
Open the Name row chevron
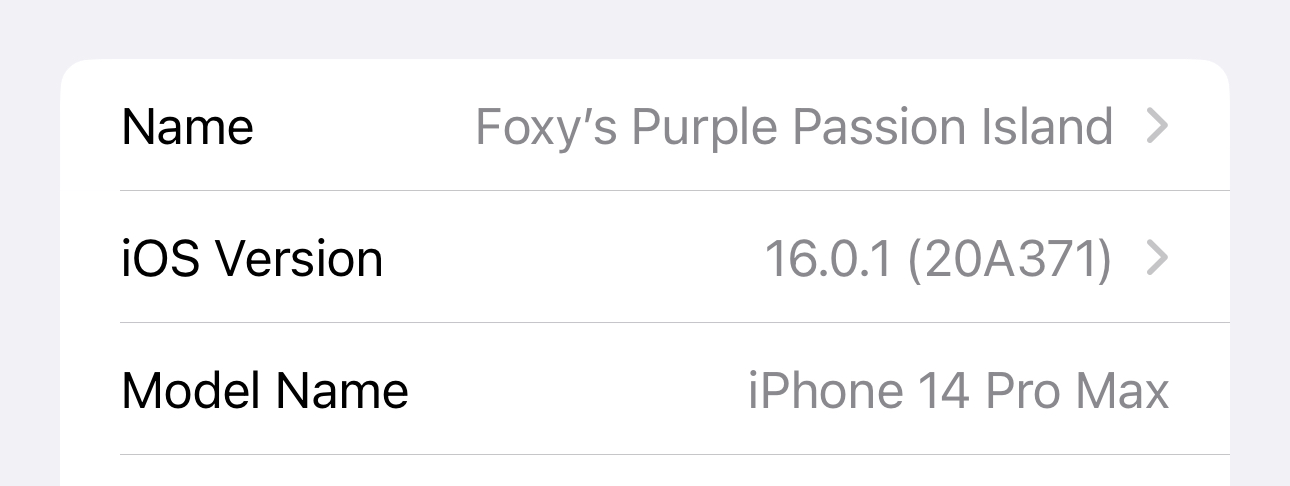(x=1157, y=127)
